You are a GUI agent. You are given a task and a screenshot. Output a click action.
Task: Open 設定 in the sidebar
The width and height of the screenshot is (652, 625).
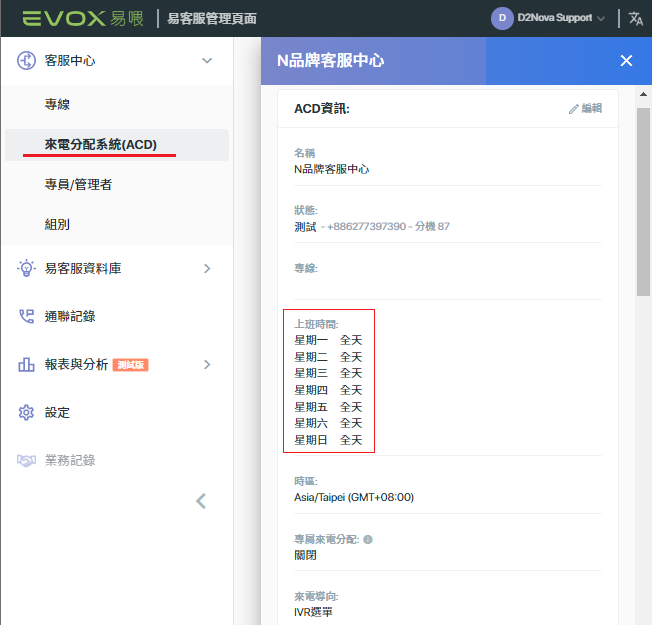point(57,413)
